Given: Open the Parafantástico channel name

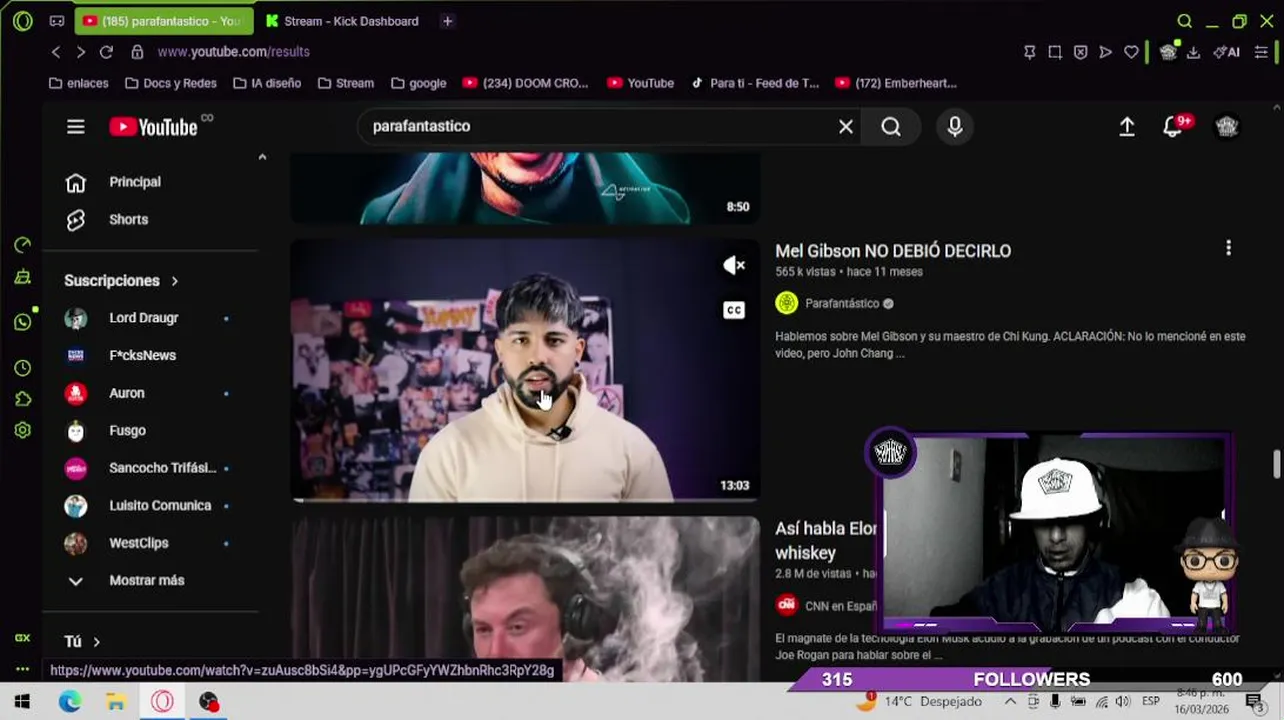Looking at the screenshot, I should [842, 303].
